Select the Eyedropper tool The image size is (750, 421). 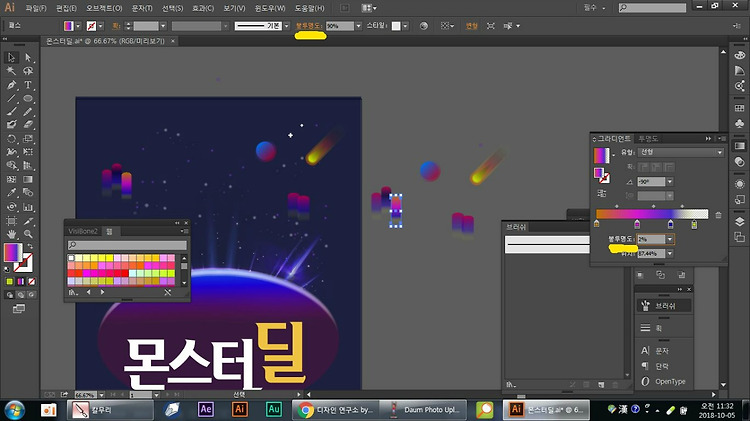11,193
